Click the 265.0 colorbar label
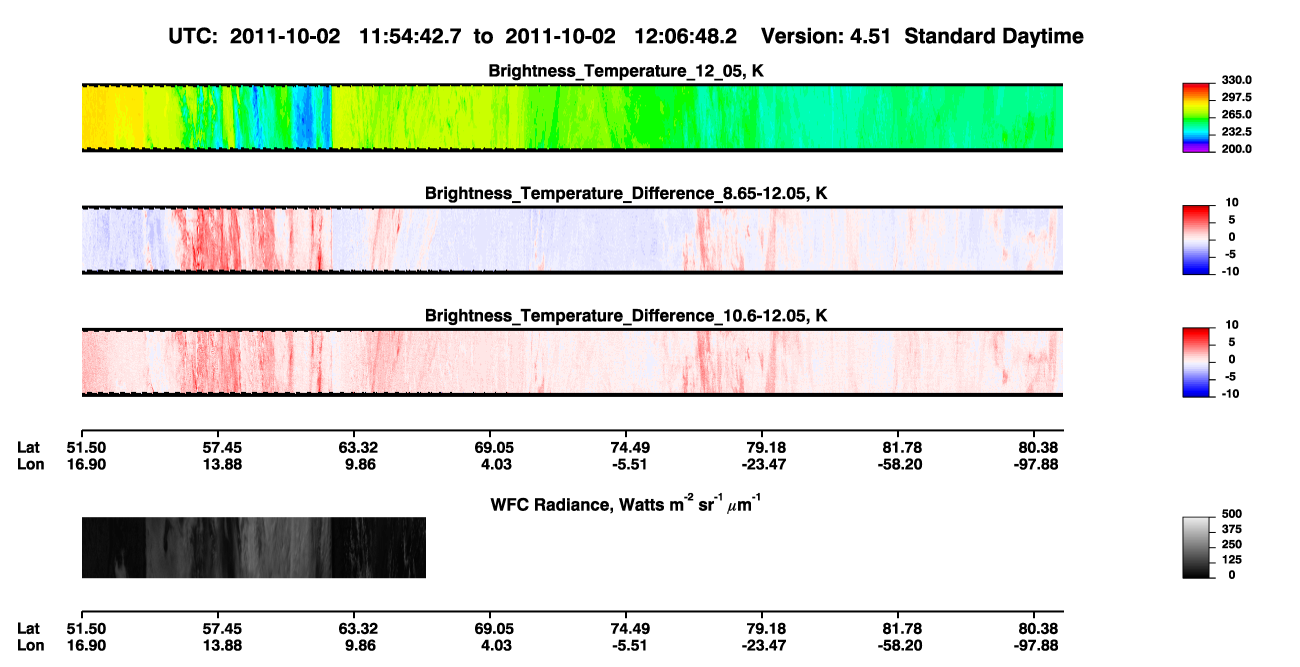The width and height of the screenshot is (1300, 667). coord(1237,115)
